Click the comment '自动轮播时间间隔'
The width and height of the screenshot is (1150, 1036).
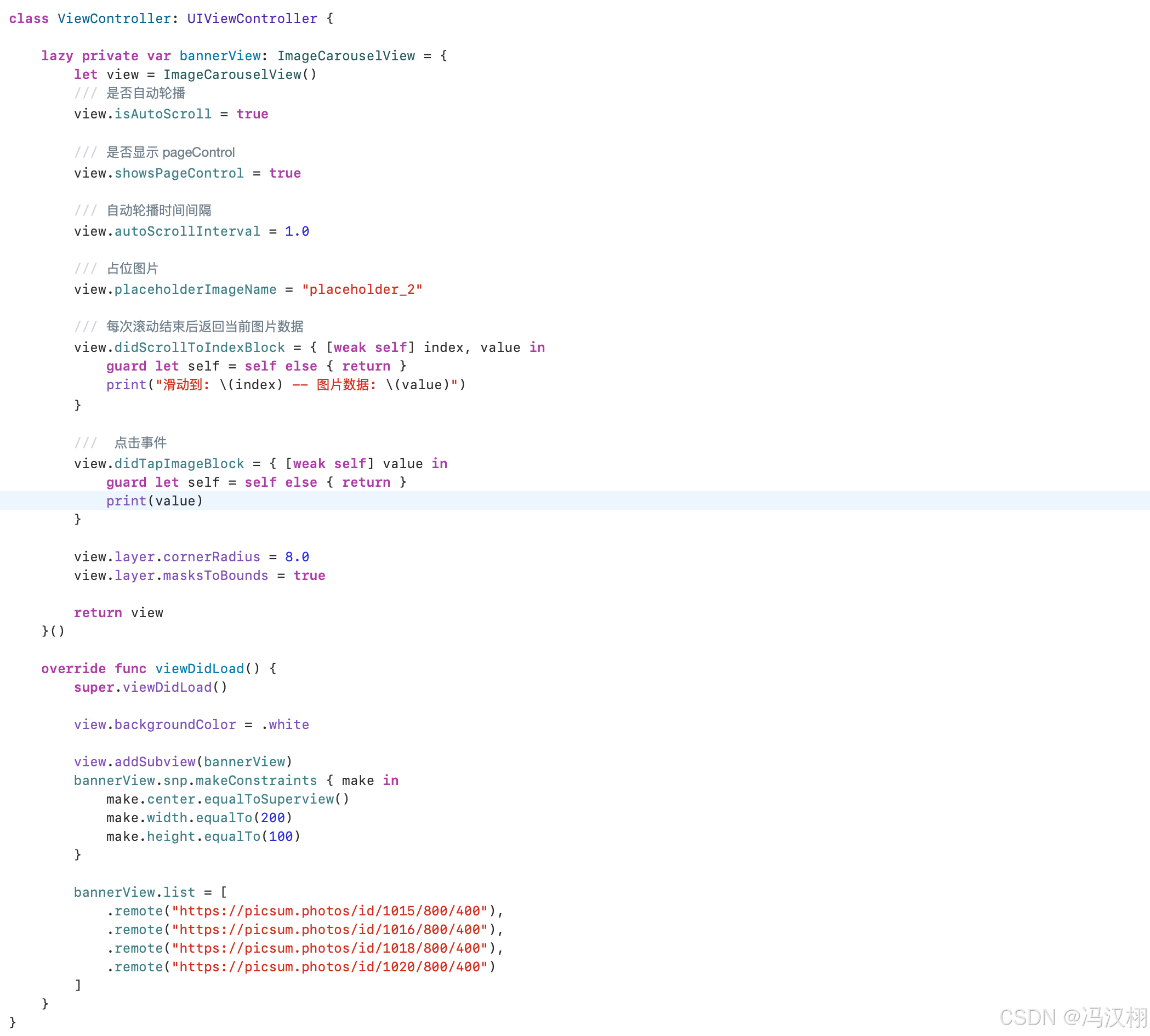pyautogui.click(x=159, y=210)
